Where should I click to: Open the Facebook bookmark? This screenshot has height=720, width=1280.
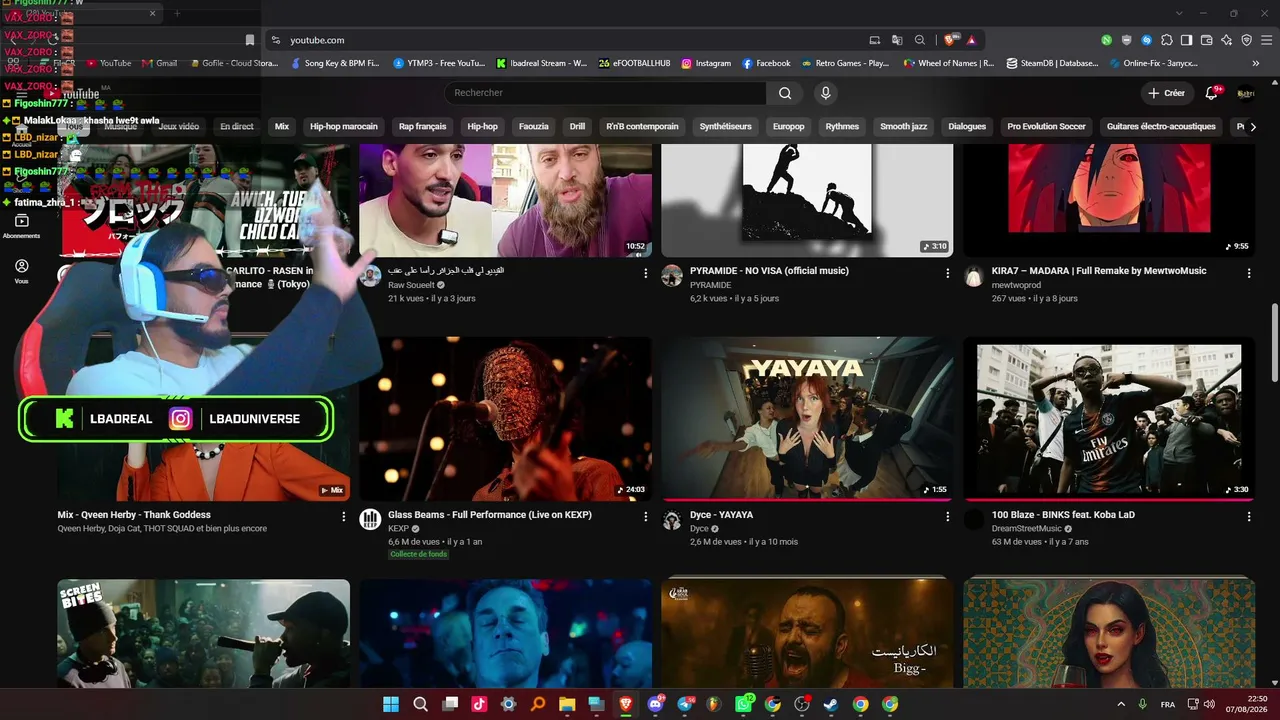pos(766,63)
